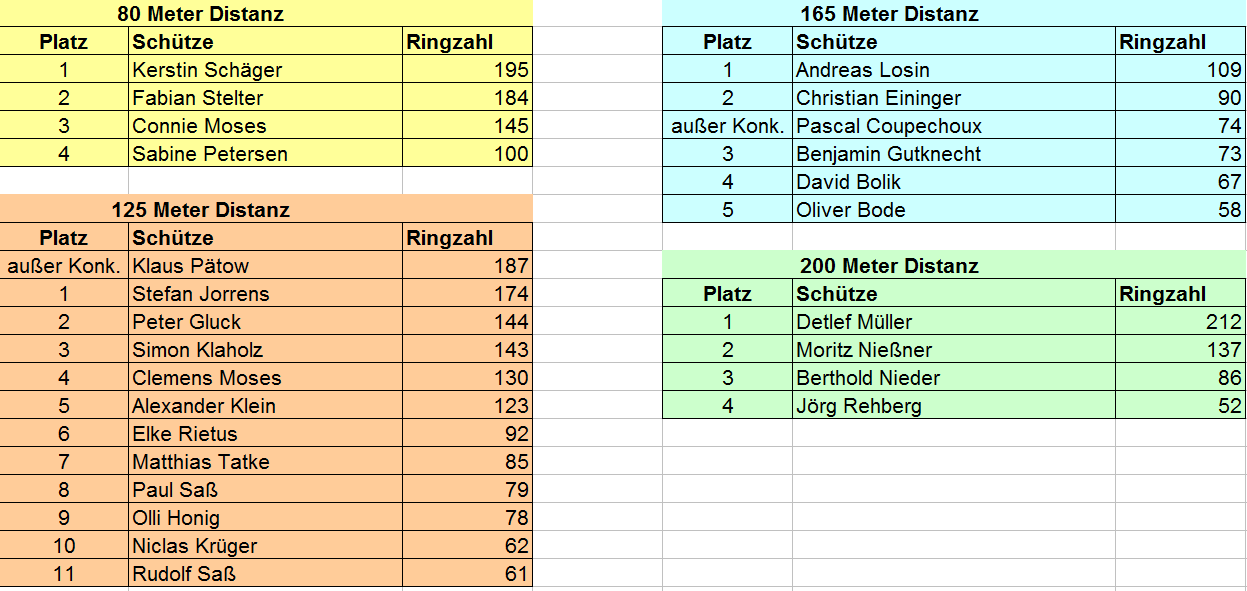
Task: Click Jörg Rehberg's score cell 52
Action: [1181, 405]
